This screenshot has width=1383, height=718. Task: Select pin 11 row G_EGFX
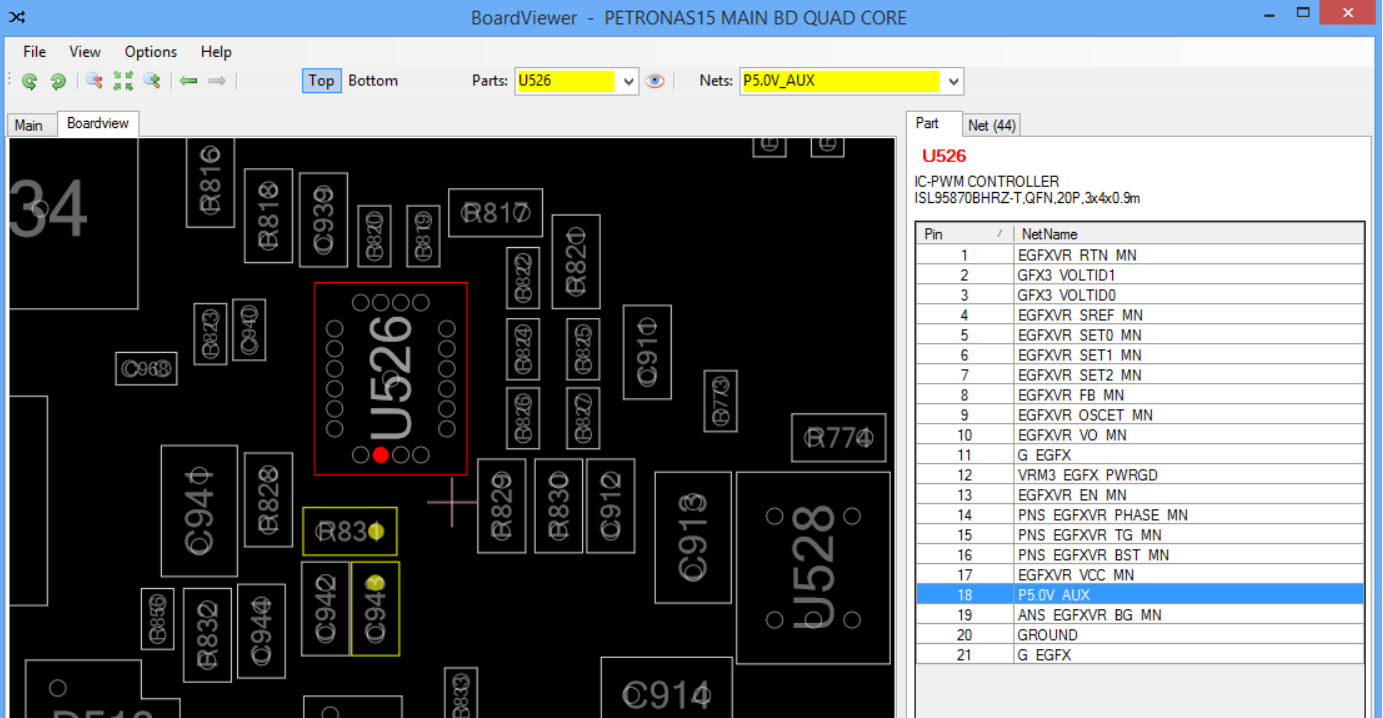point(1140,455)
